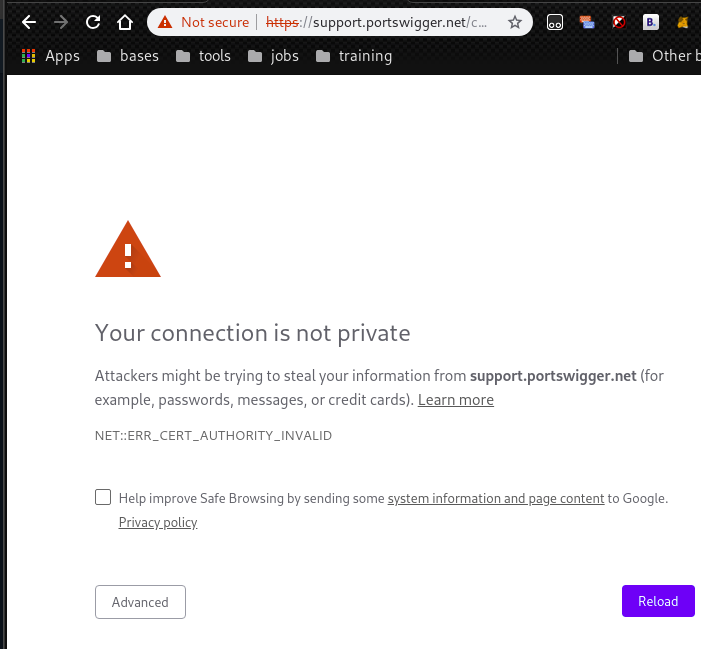Image resolution: width=701 pixels, height=649 pixels.
Task: Click the forward navigation arrow
Action: coord(61,21)
